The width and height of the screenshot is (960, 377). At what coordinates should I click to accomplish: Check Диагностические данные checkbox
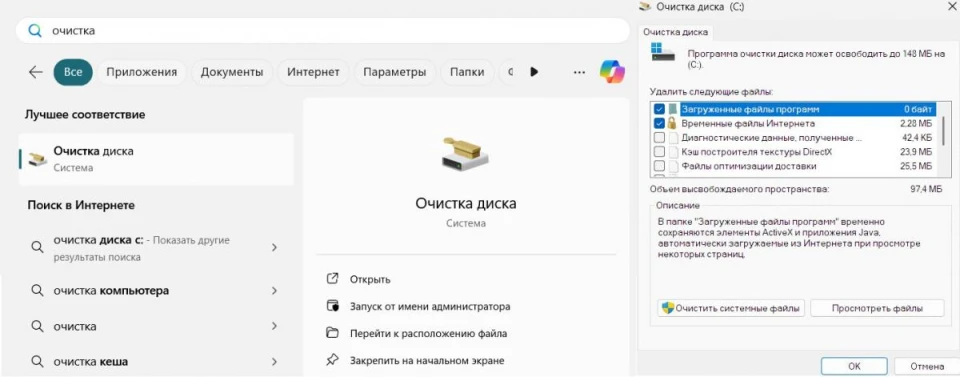(659, 138)
